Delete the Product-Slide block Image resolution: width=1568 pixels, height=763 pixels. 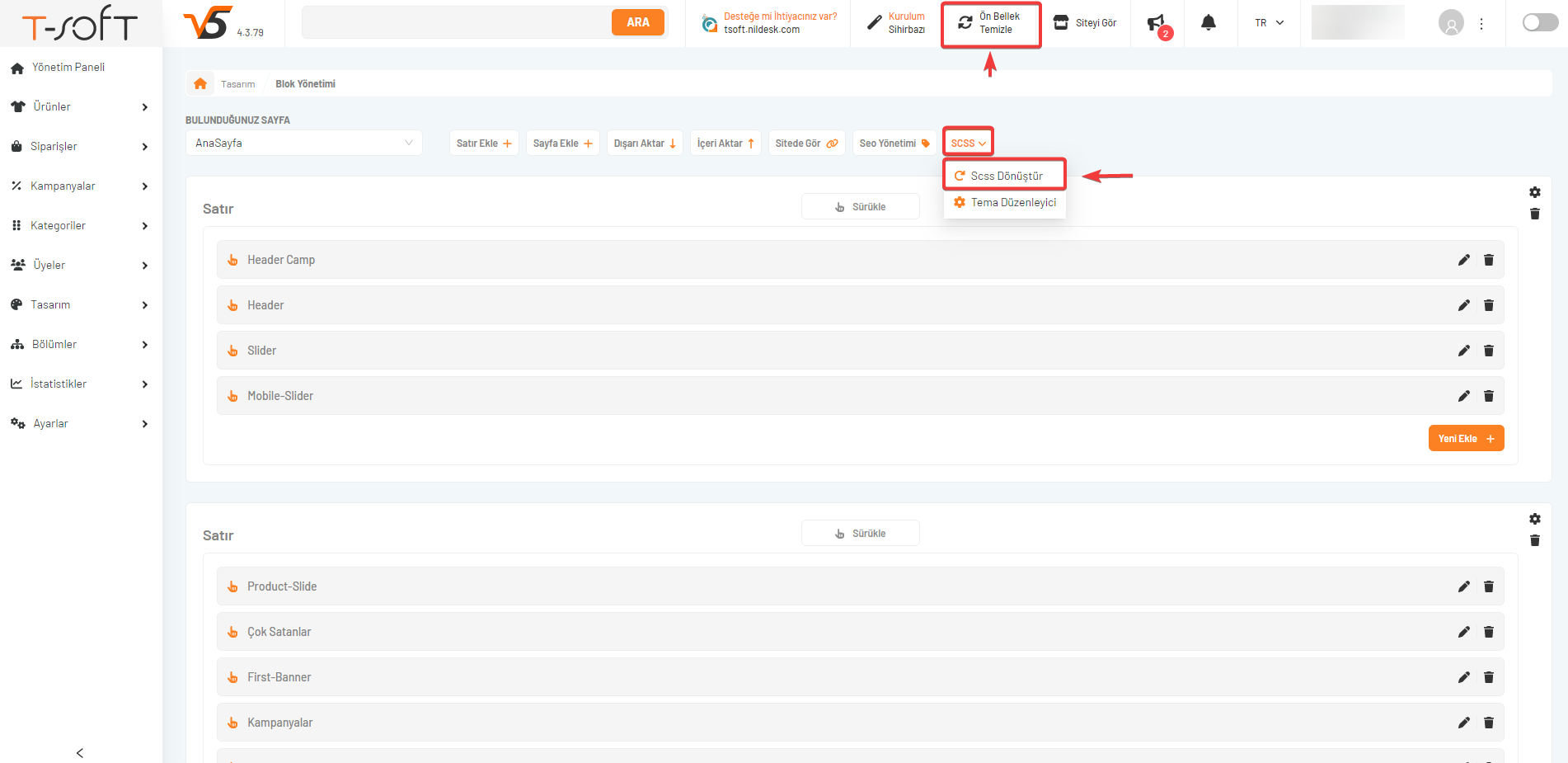pos(1489,586)
